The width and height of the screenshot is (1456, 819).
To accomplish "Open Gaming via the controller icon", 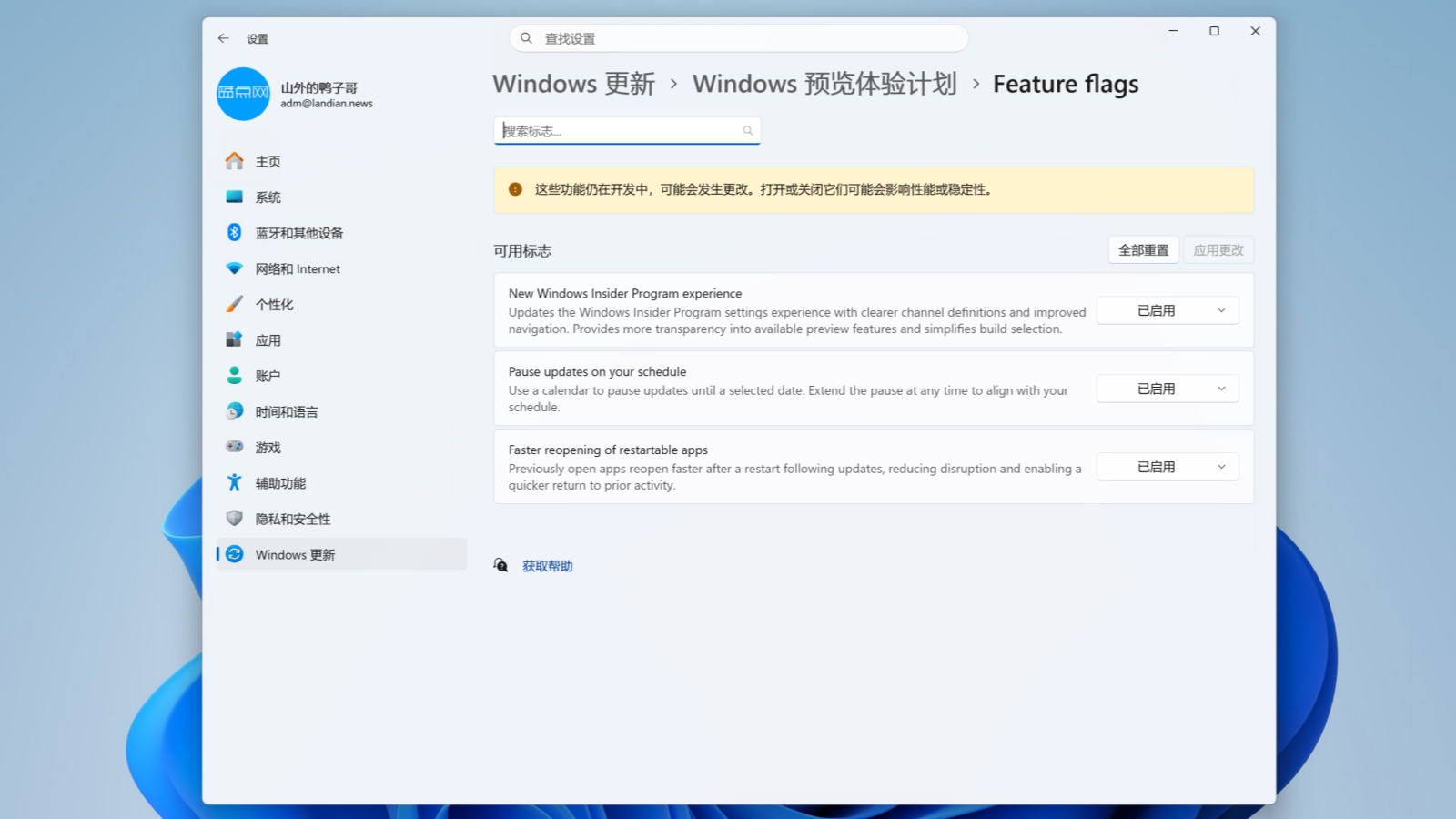I will pos(234,447).
